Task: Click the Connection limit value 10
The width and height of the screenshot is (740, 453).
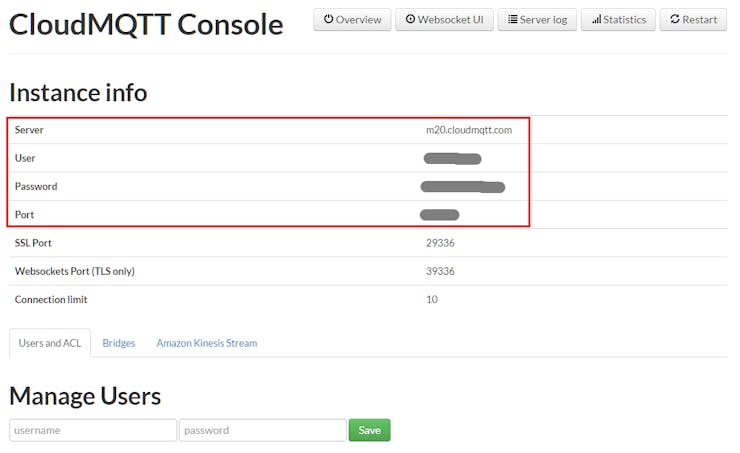Action: [x=432, y=299]
